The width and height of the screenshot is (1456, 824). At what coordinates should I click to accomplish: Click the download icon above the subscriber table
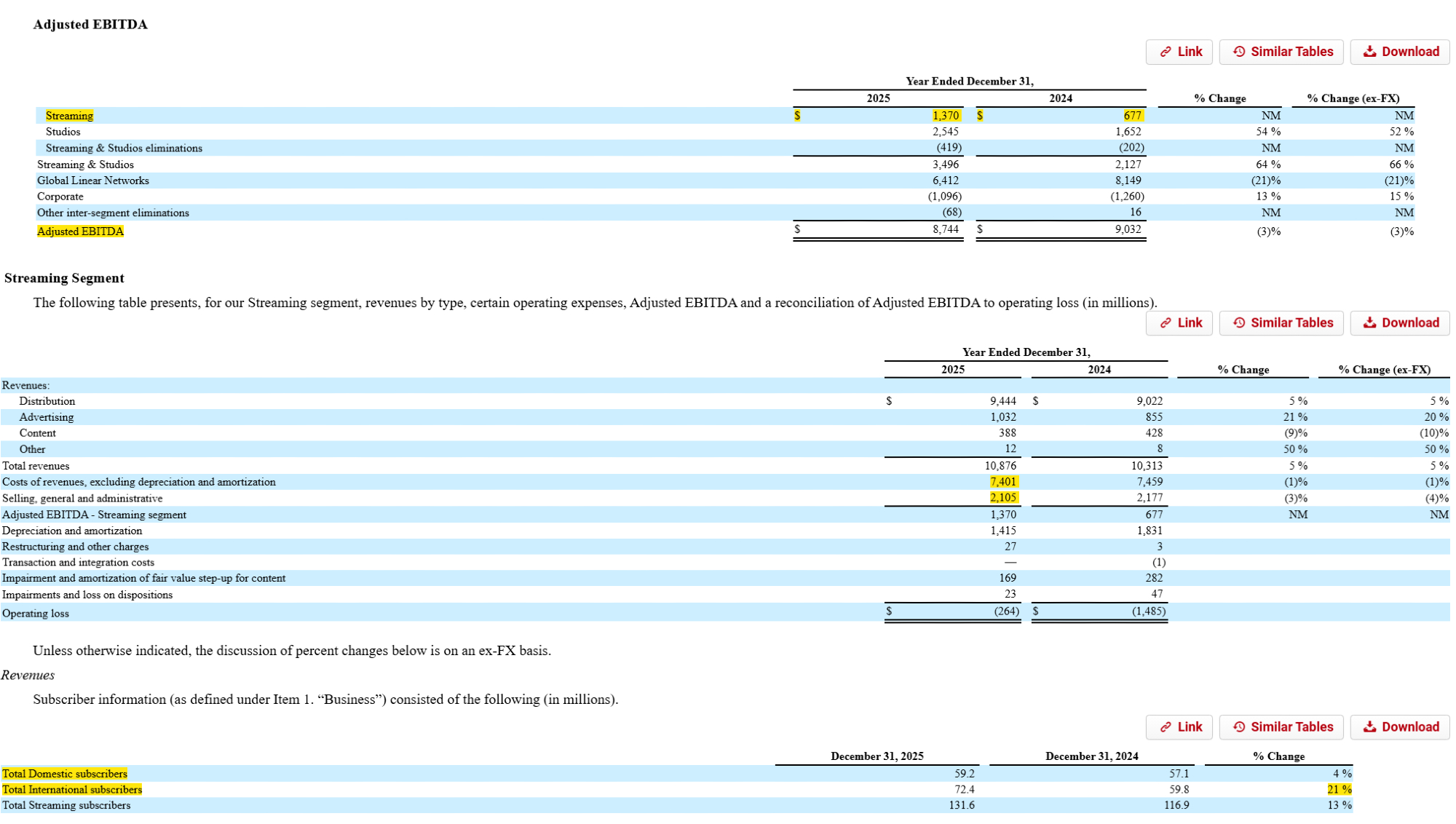coord(1369,727)
